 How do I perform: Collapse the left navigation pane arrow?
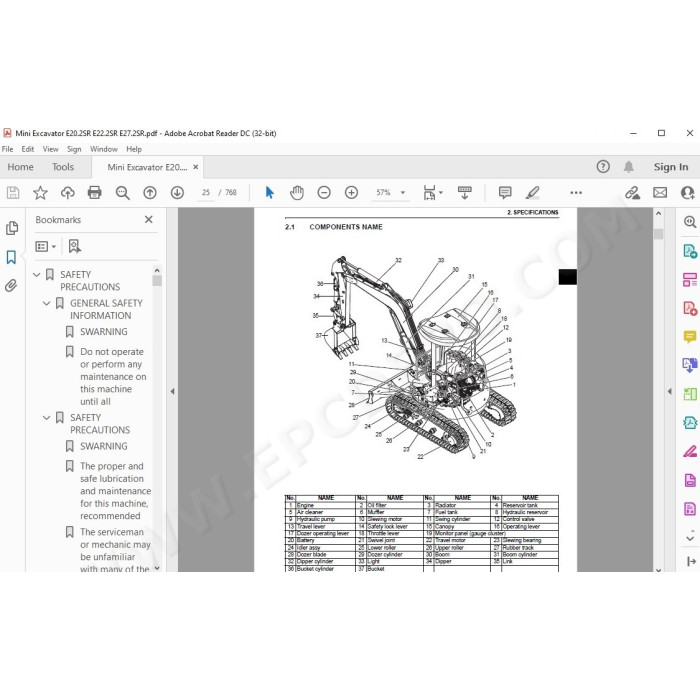point(172,392)
